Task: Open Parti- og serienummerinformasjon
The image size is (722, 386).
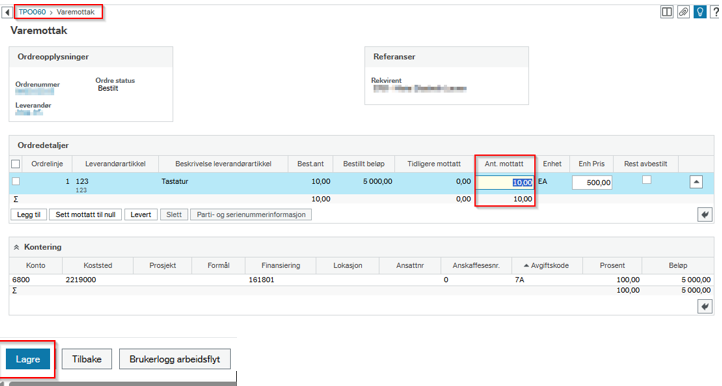Action: tap(251, 215)
